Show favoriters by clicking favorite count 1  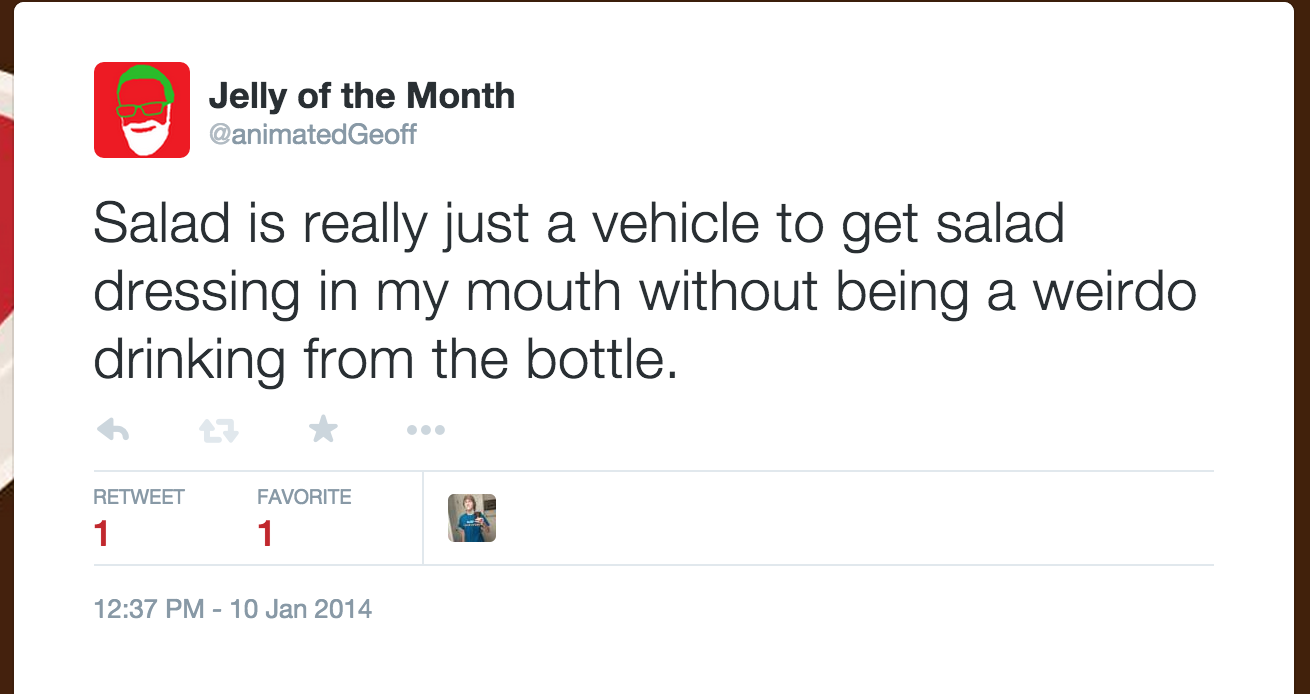click(265, 535)
